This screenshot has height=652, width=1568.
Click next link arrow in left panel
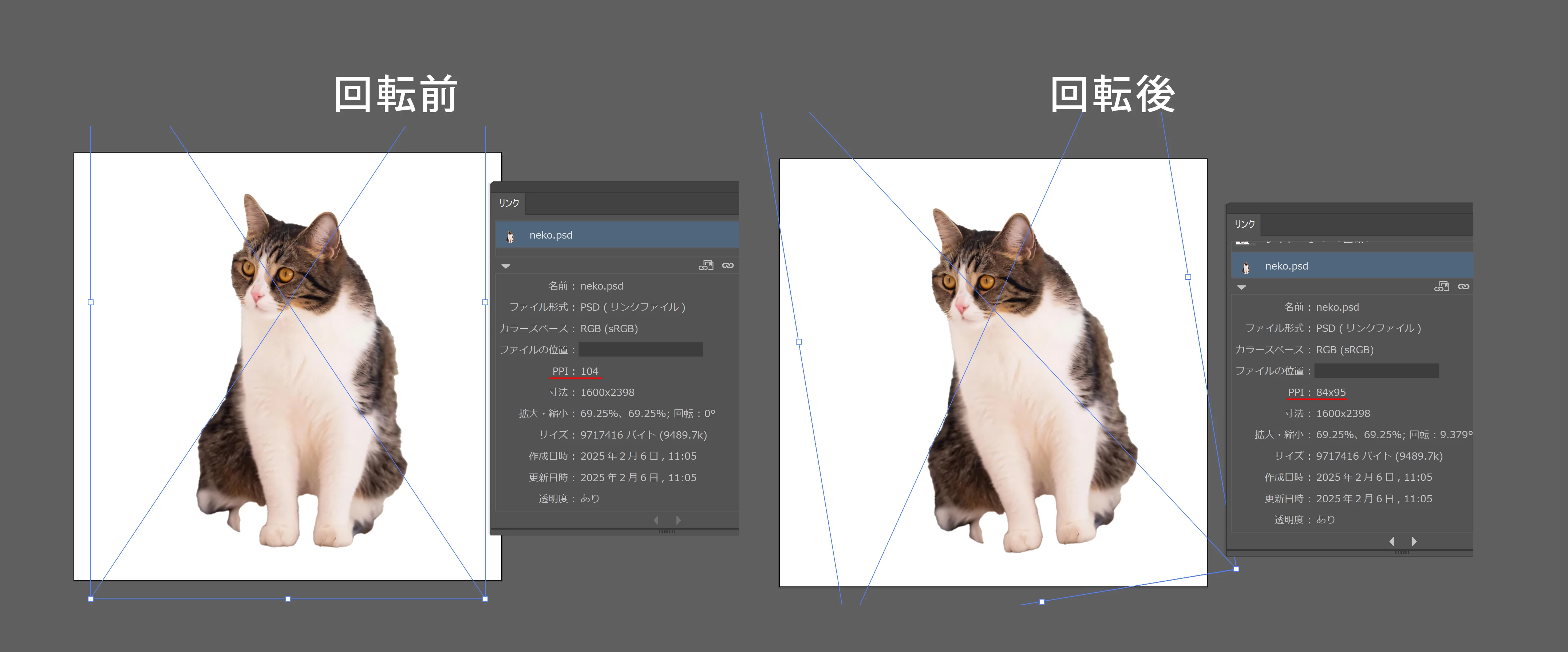point(678,520)
